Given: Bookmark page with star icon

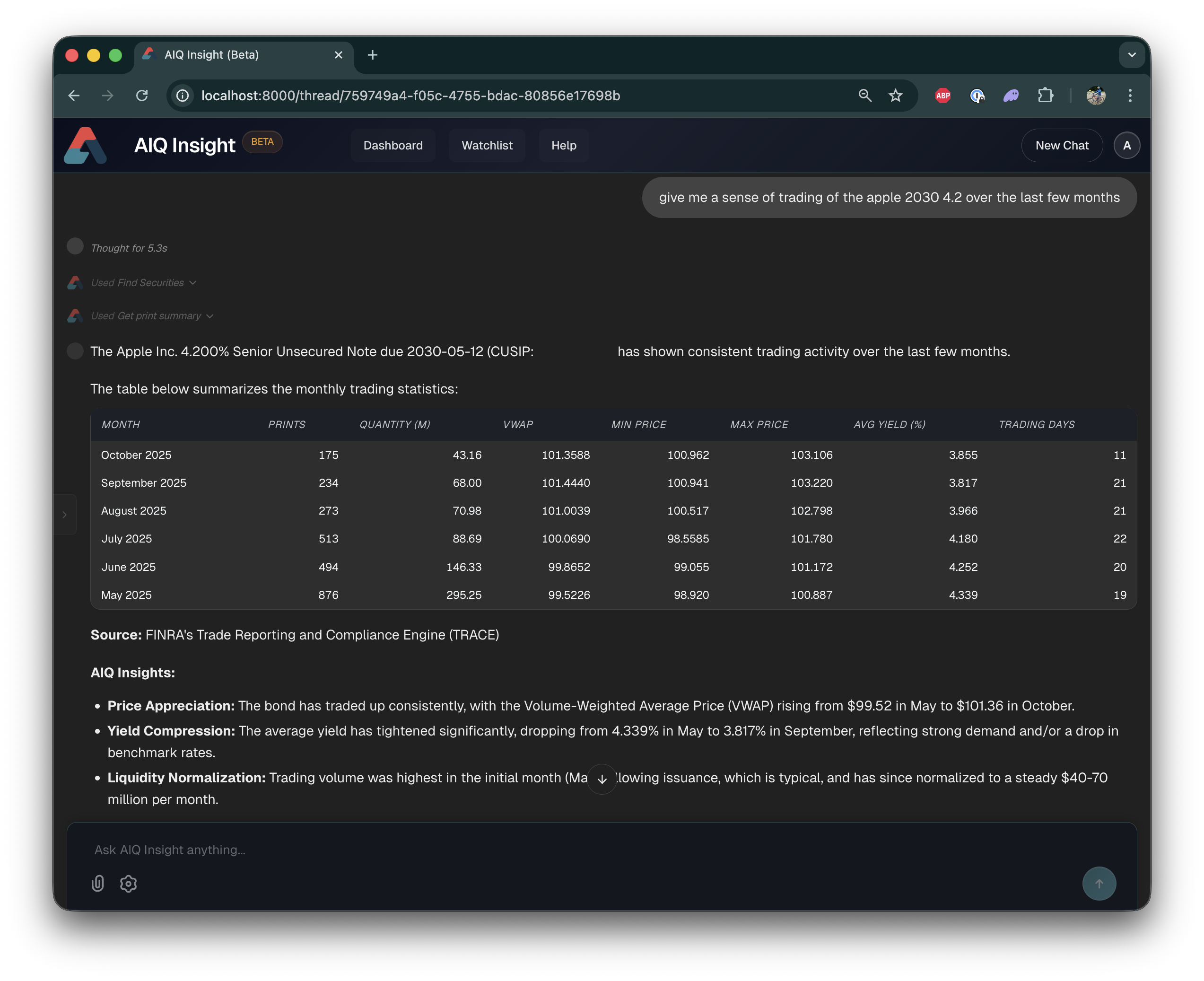Looking at the screenshot, I should 896,96.
